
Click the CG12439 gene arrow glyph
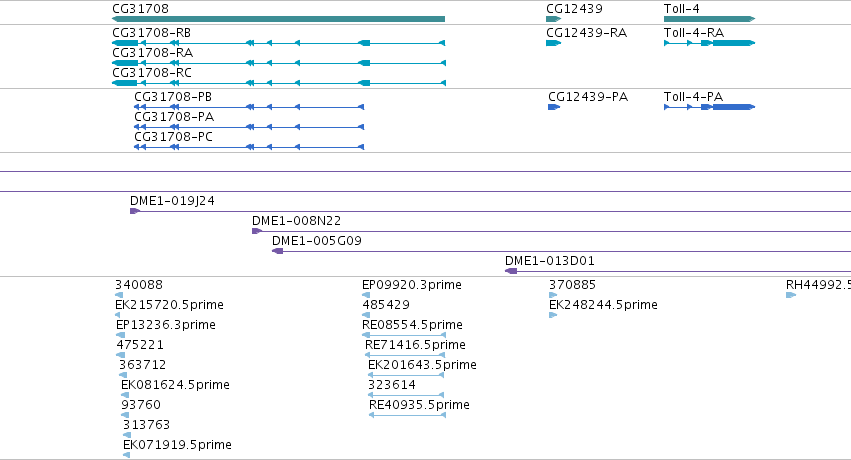(553, 19)
